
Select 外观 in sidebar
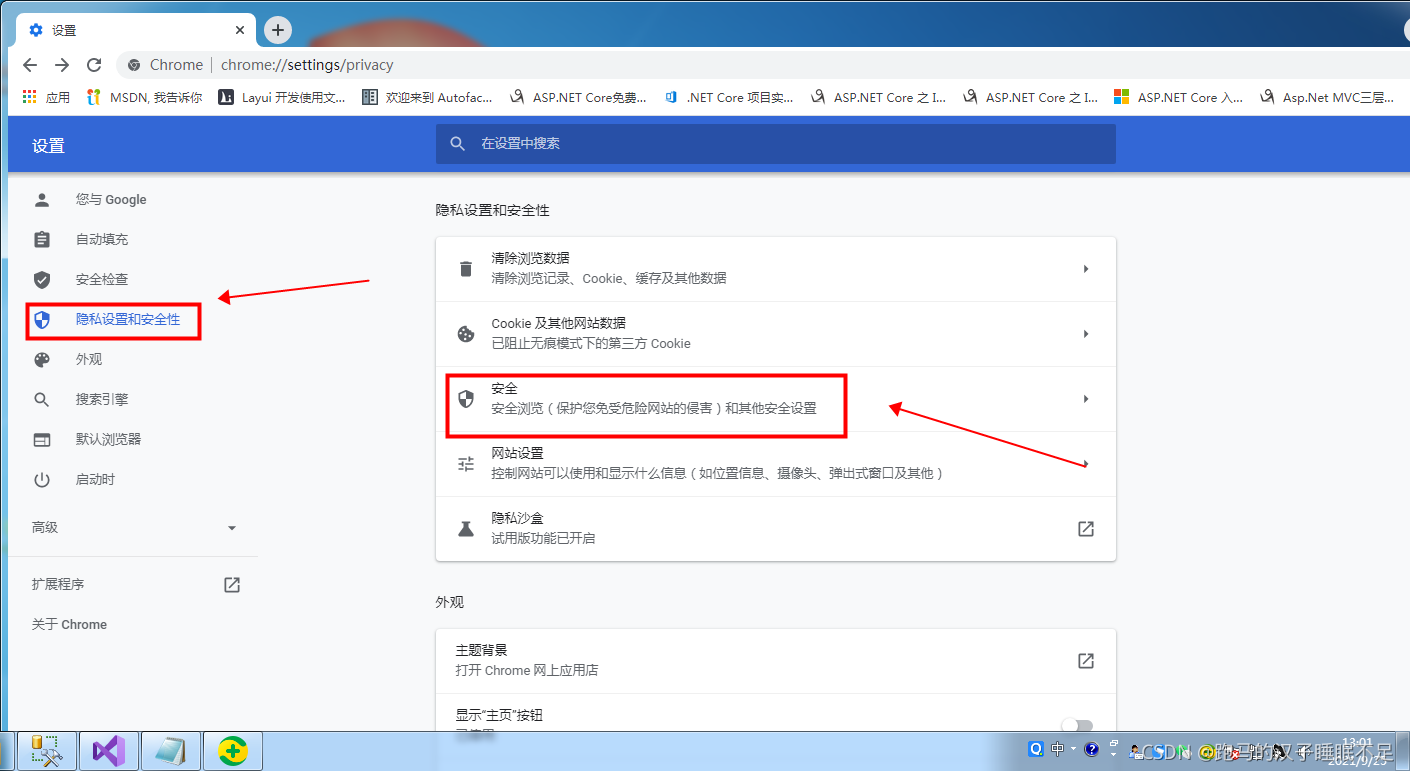(x=89, y=360)
